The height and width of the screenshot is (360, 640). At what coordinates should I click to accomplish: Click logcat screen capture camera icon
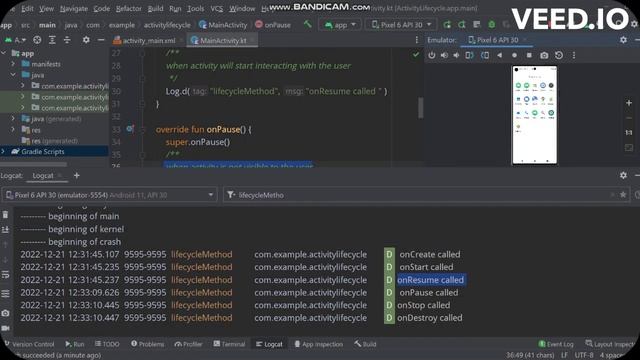click(5, 313)
